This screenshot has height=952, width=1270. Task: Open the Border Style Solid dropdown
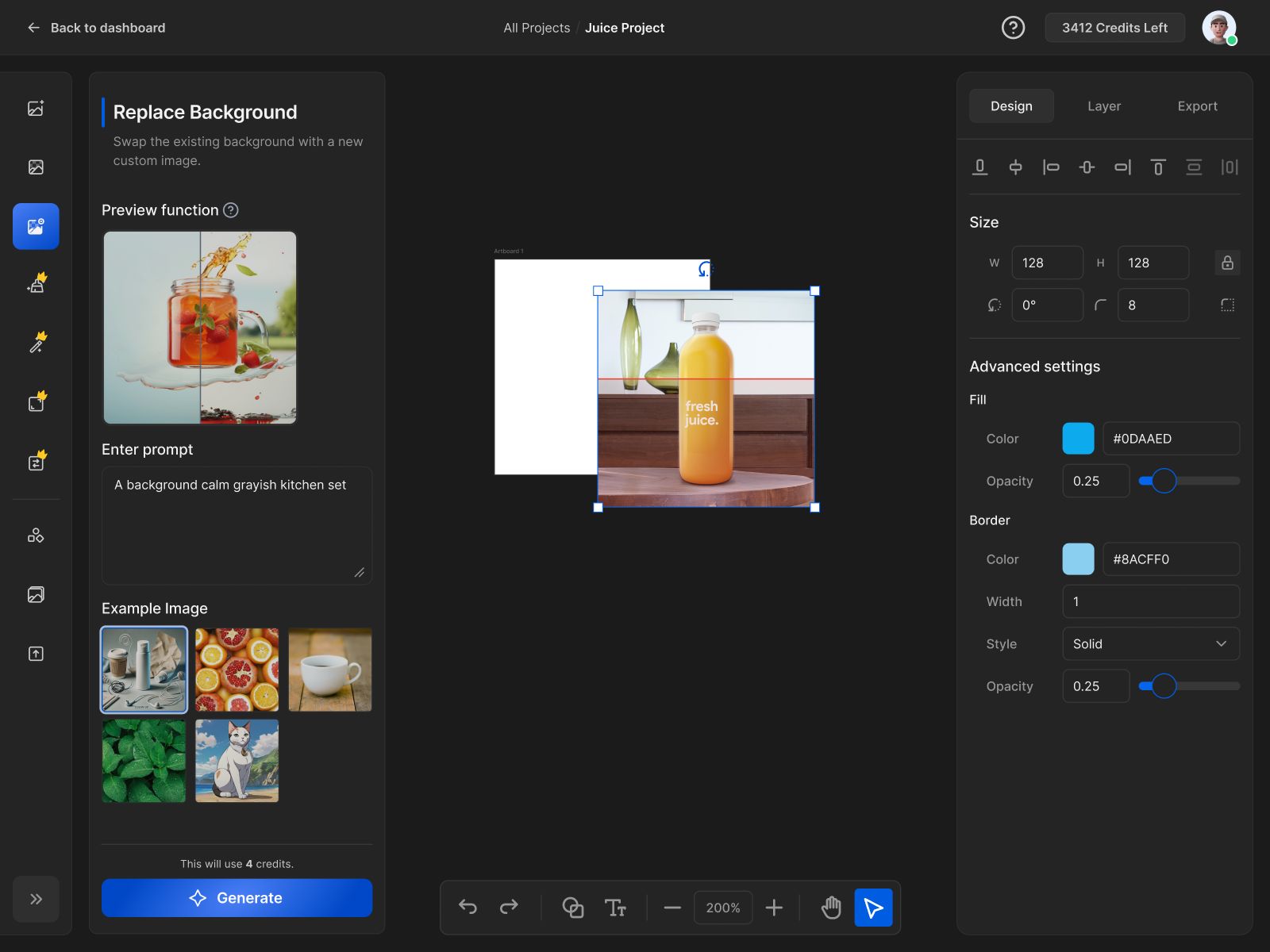click(x=1150, y=643)
